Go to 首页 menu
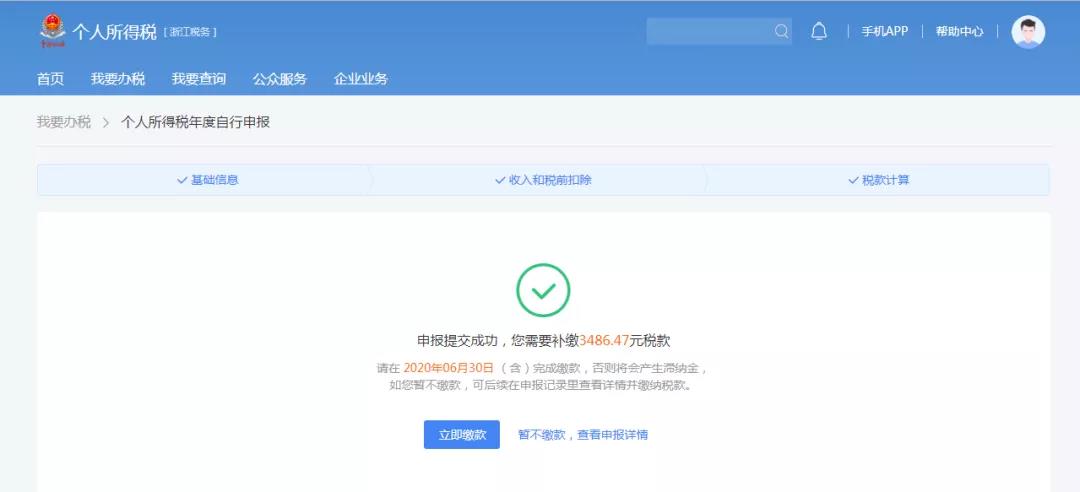 pos(50,79)
